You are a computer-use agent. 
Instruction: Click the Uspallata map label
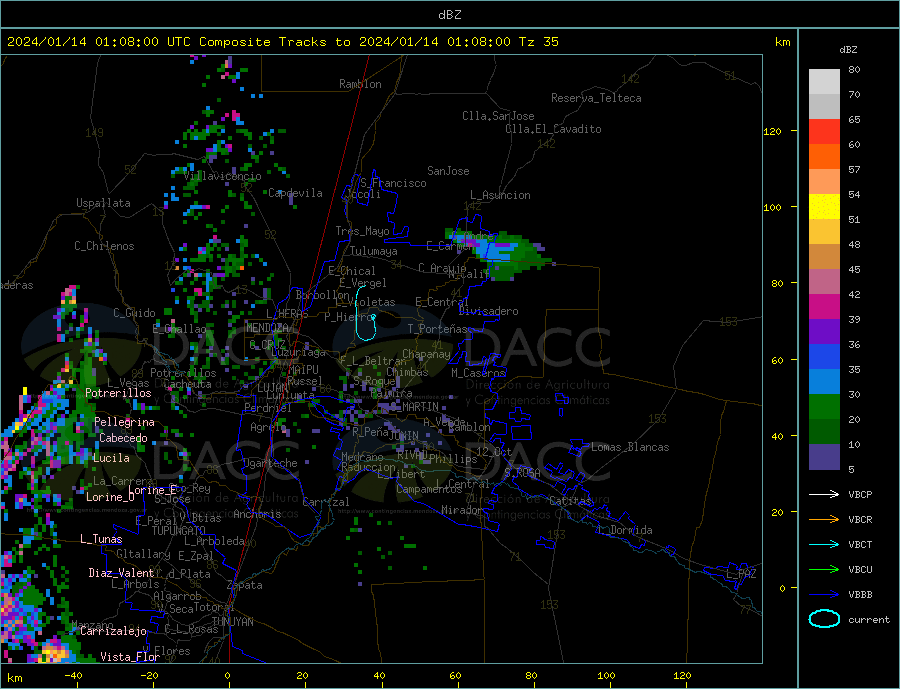(103, 203)
